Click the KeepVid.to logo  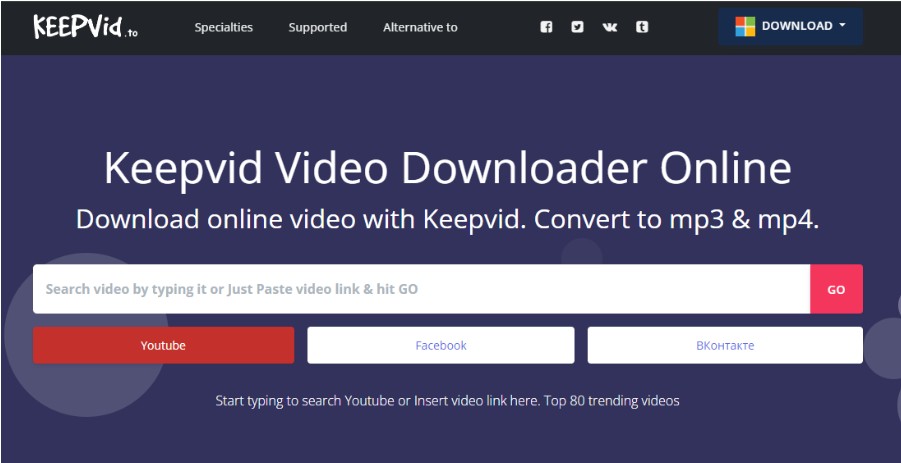86,27
